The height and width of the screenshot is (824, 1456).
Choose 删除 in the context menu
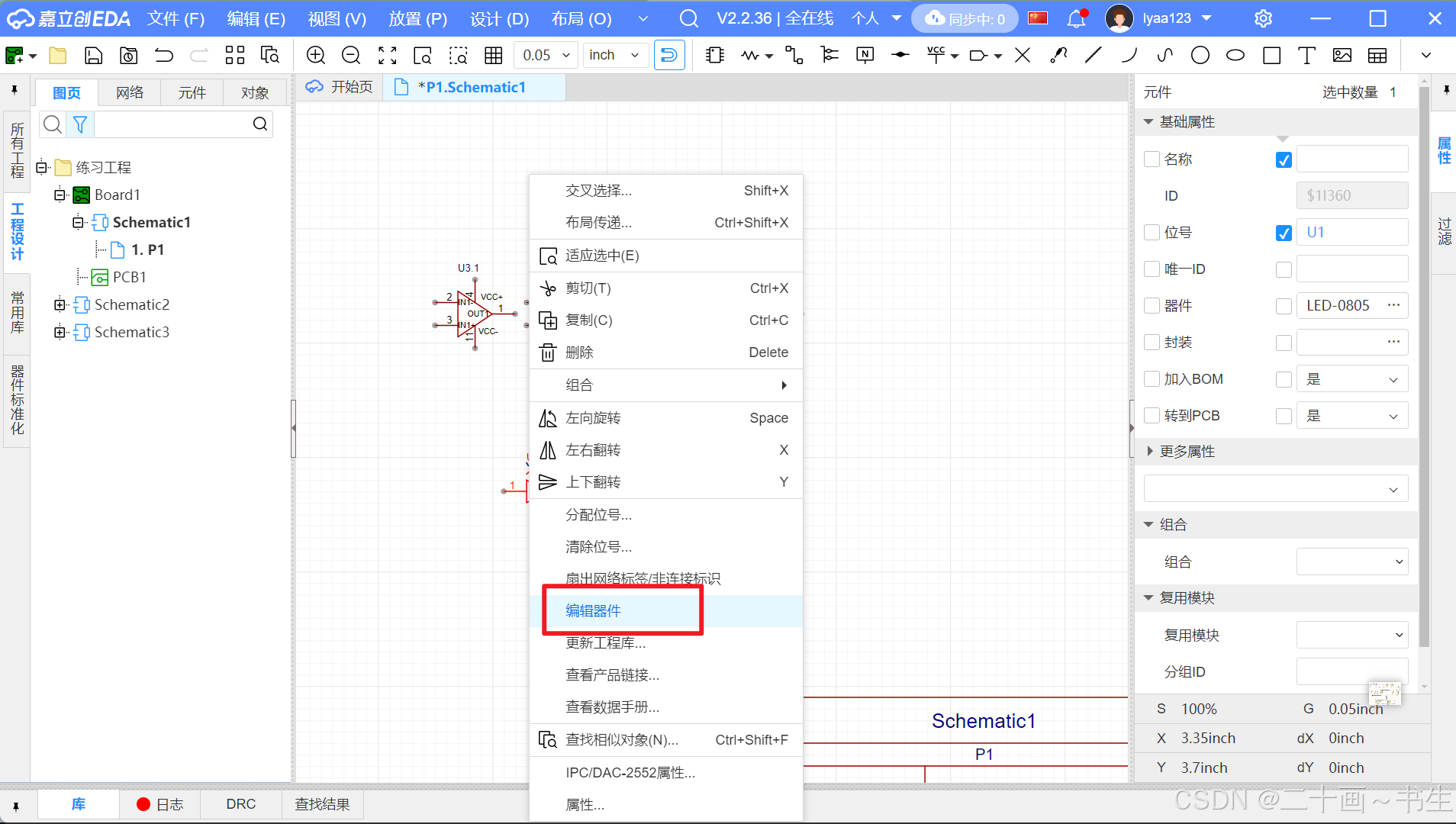[x=665, y=352]
